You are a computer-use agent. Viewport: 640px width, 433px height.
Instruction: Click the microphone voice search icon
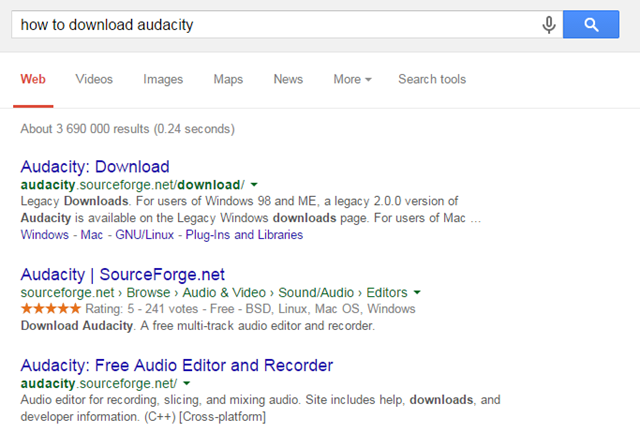coord(549,24)
